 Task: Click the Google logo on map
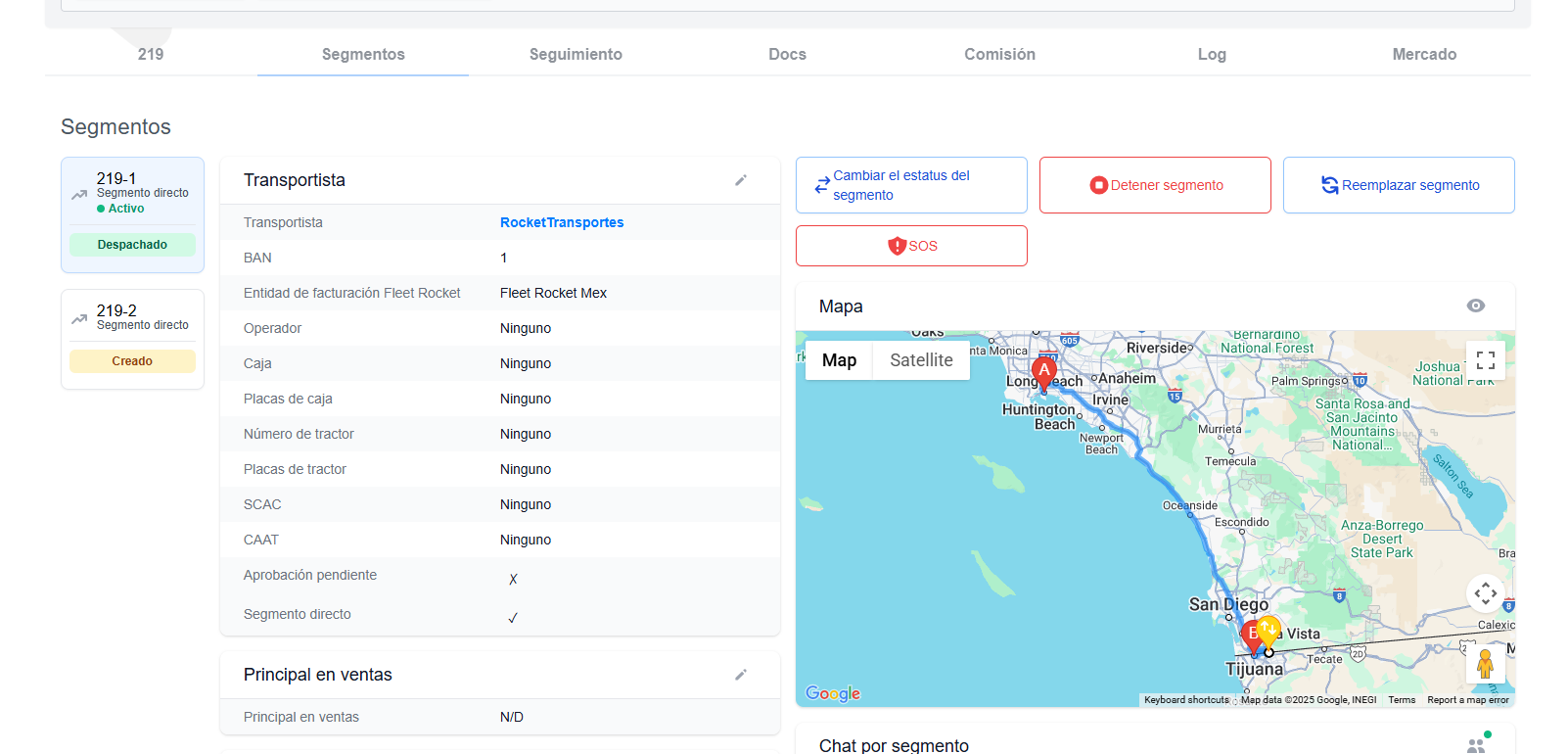[x=833, y=693]
